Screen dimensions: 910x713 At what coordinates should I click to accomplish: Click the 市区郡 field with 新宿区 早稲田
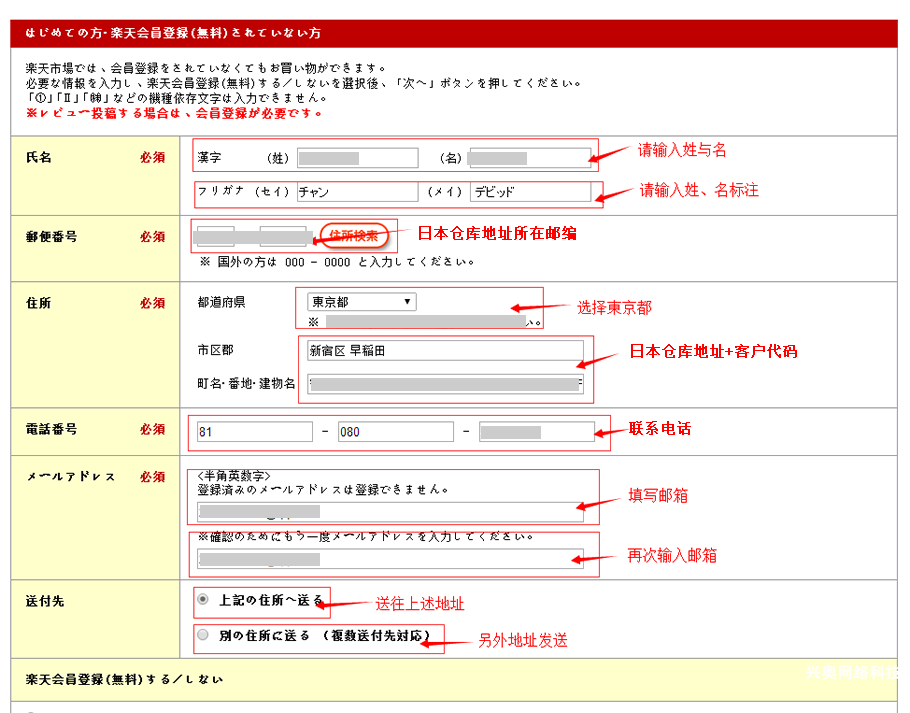click(x=445, y=351)
